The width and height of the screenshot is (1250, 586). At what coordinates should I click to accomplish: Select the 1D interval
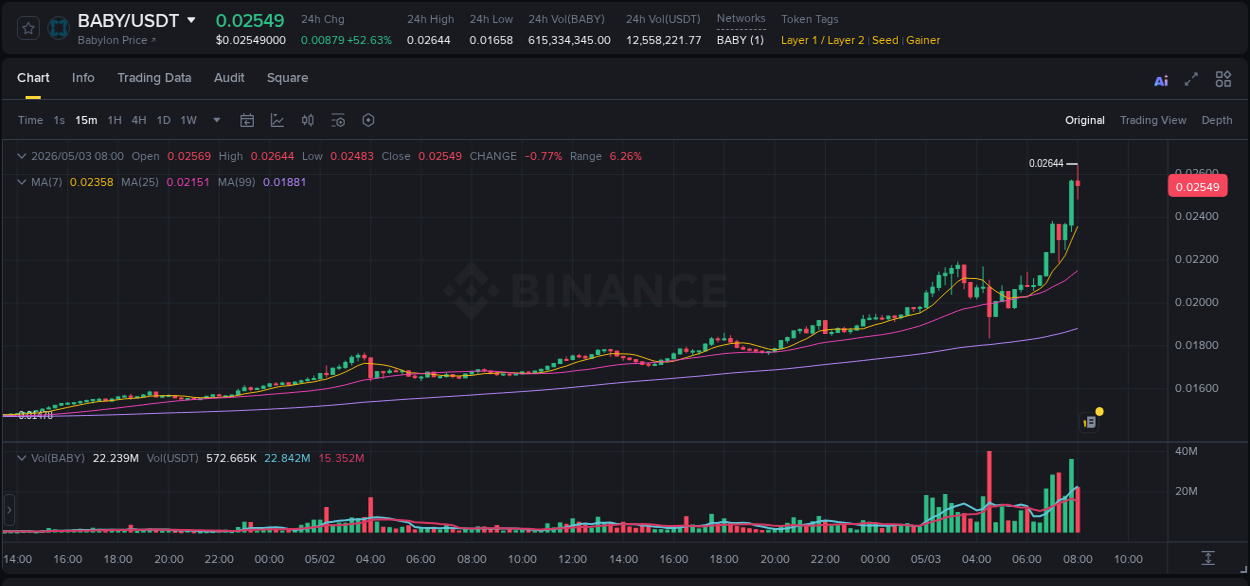coord(163,120)
